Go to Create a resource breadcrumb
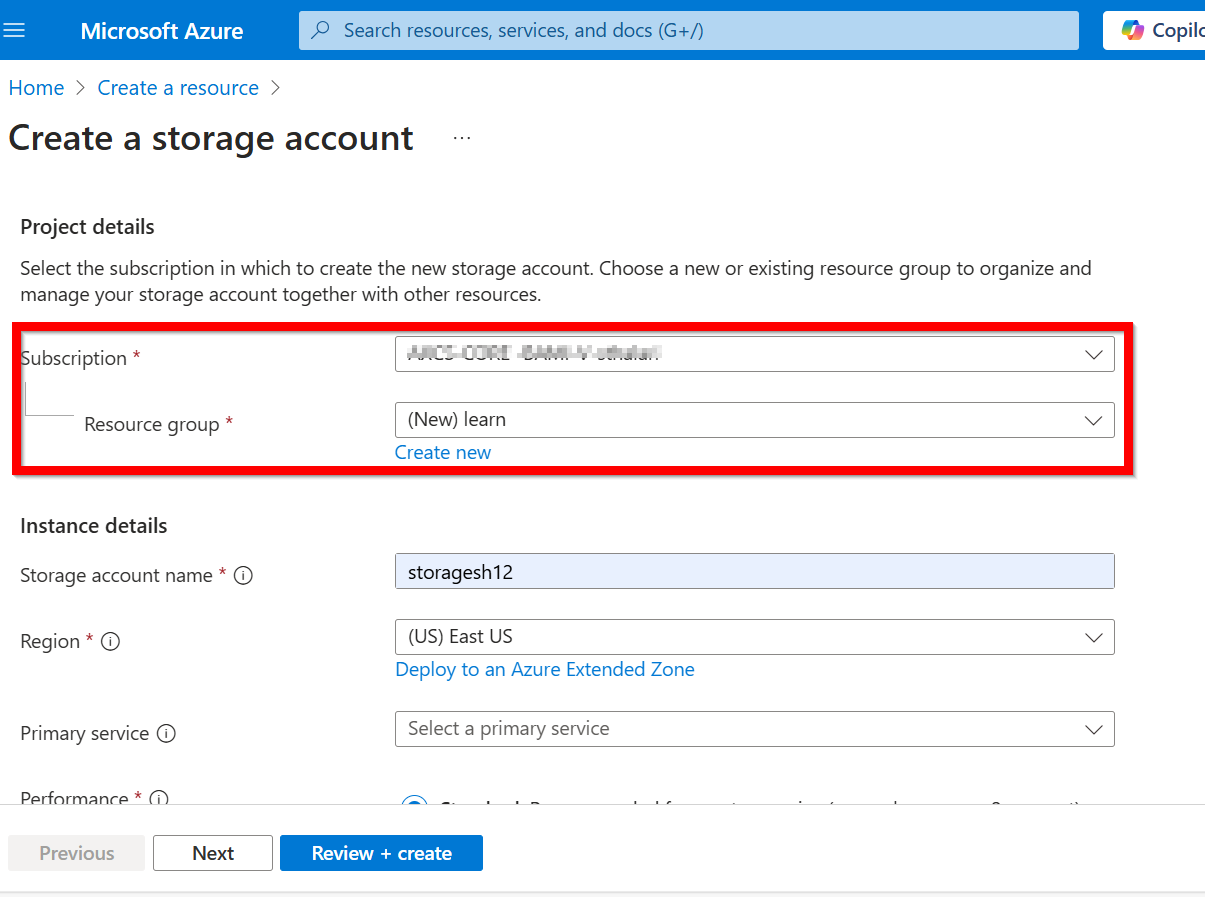This screenshot has width=1205, height=897. [177, 88]
